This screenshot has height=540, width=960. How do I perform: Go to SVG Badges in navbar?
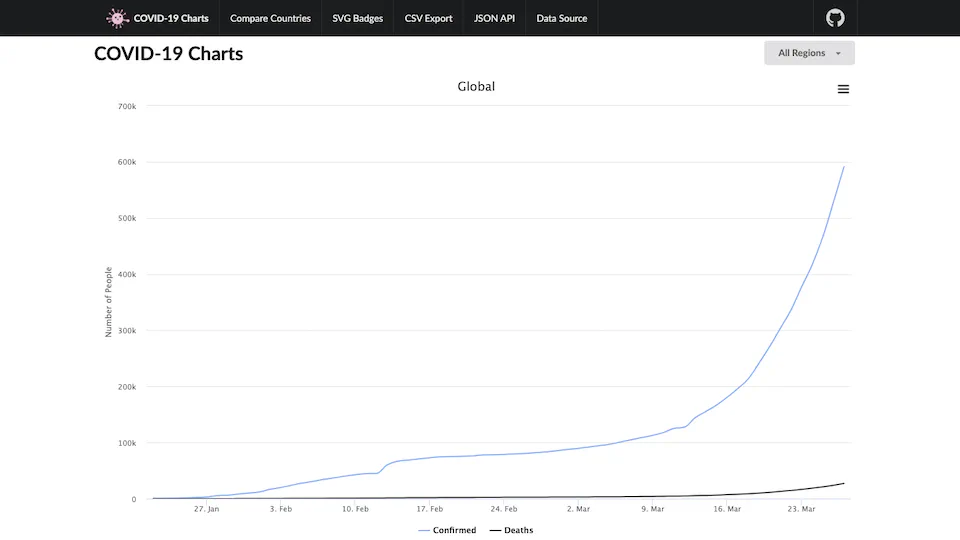click(358, 18)
